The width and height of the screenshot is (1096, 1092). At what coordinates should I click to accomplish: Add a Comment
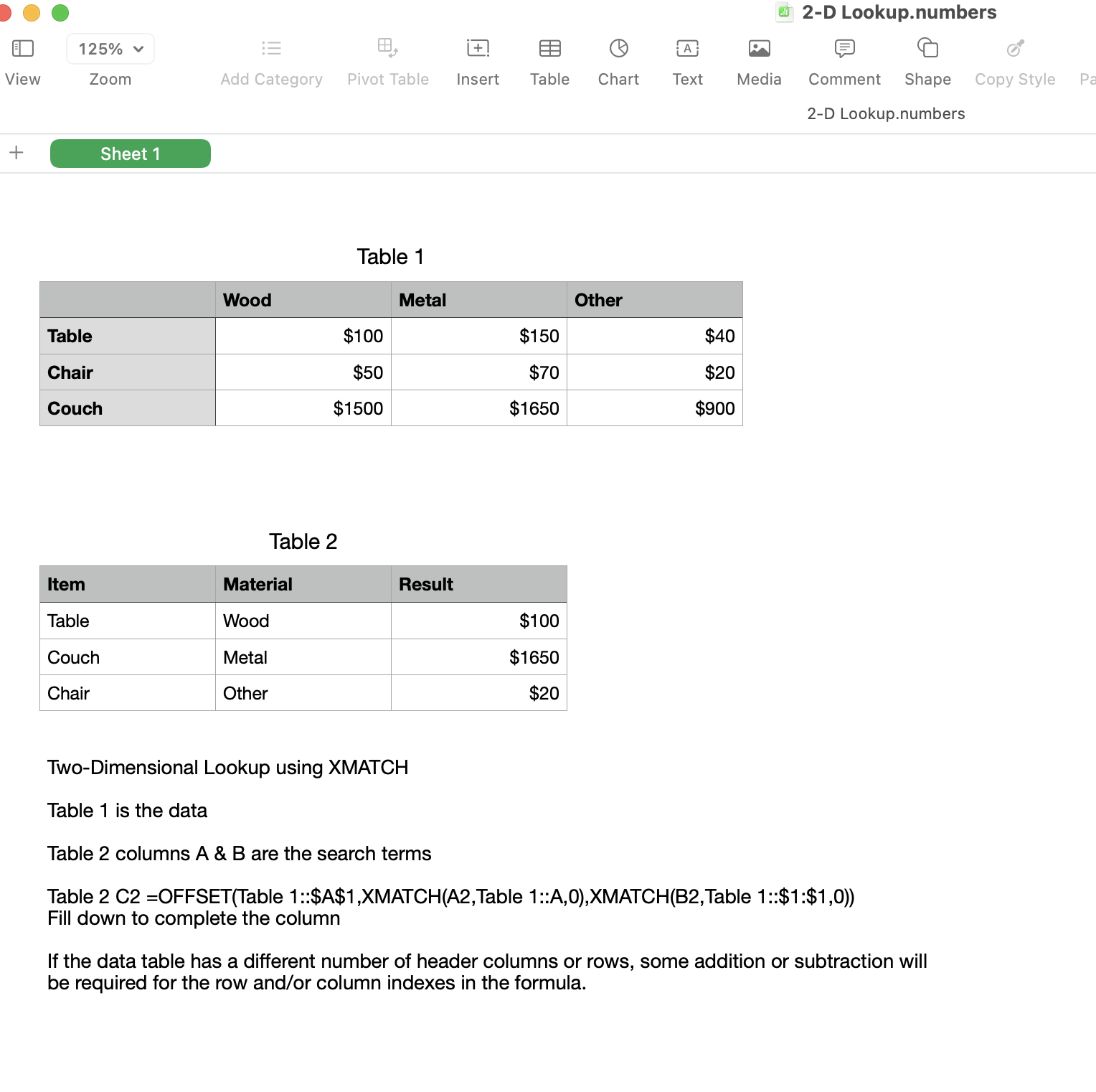coord(844,61)
